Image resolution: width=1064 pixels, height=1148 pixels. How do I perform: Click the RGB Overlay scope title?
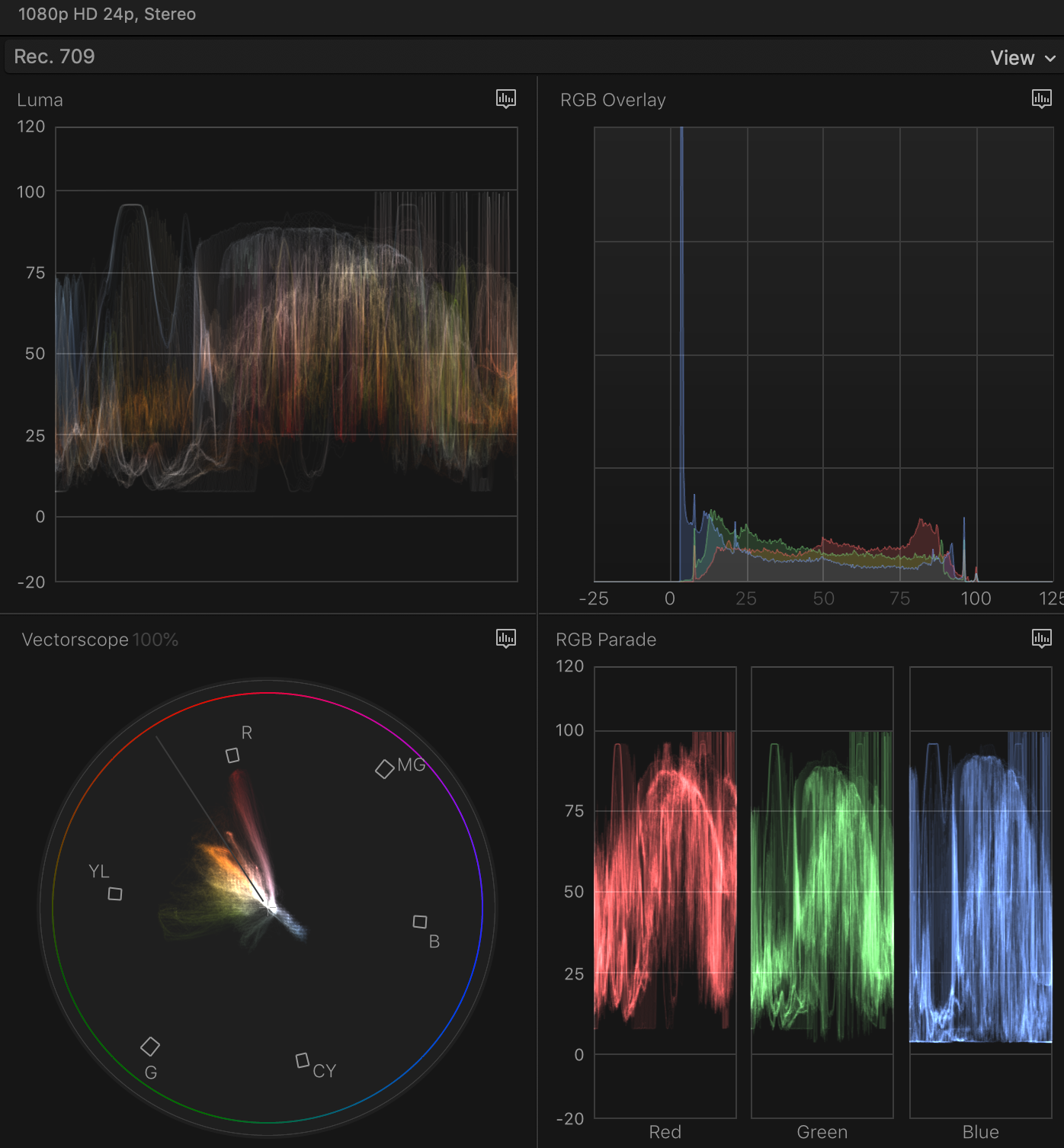pyautogui.click(x=613, y=100)
